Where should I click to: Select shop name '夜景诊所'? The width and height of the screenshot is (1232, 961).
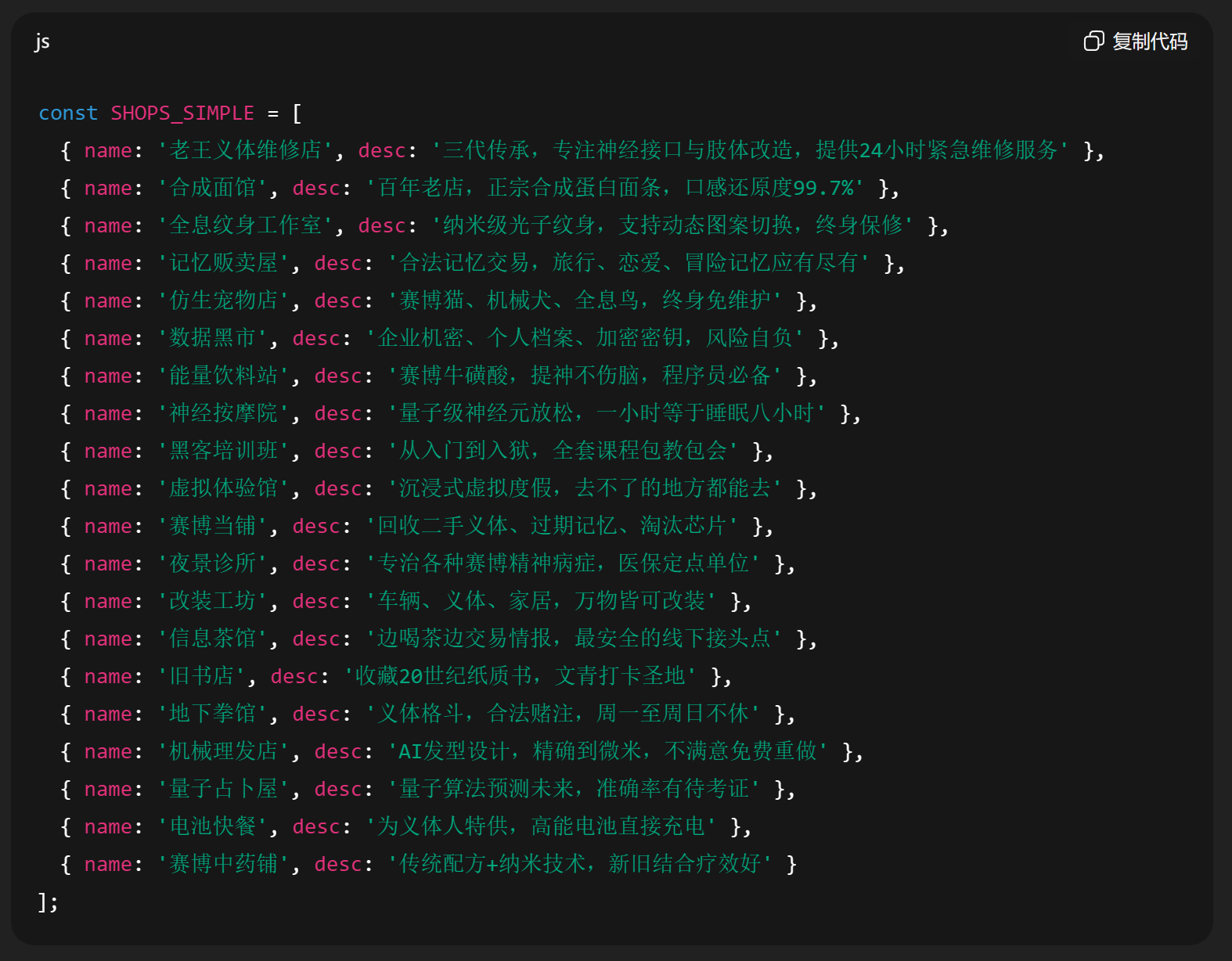coord(213,563)
